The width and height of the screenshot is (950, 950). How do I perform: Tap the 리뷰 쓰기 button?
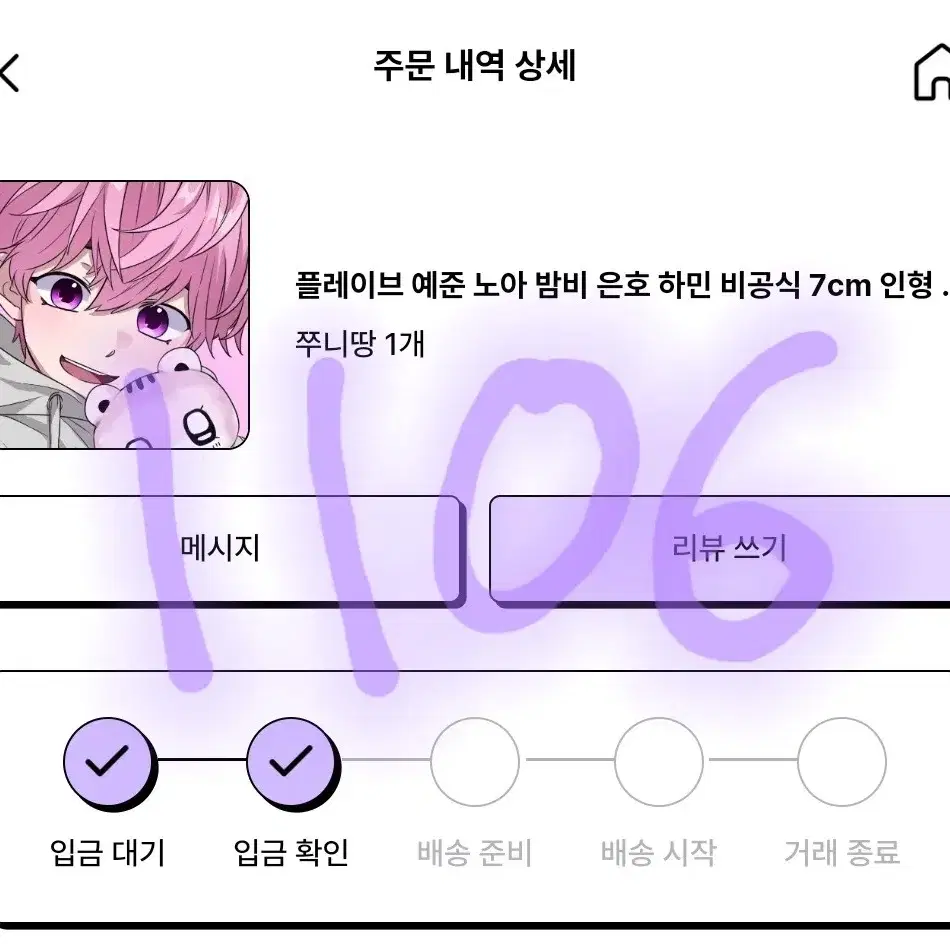click(720, 548)
